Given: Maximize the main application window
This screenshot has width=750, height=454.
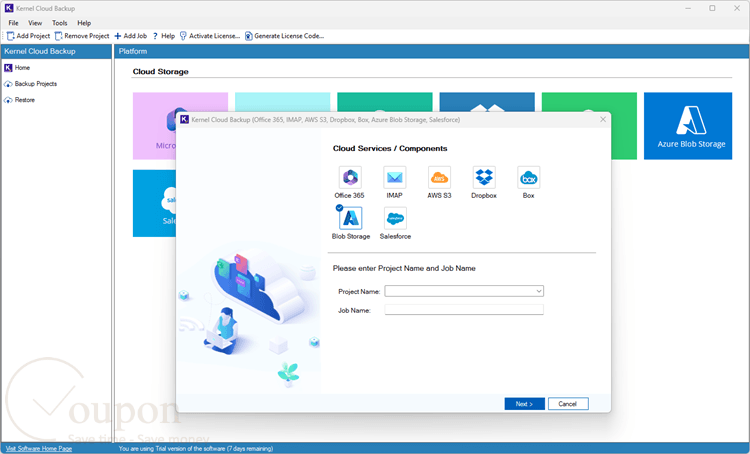Looking at the screenshot, I should click(x=712, y=8).
